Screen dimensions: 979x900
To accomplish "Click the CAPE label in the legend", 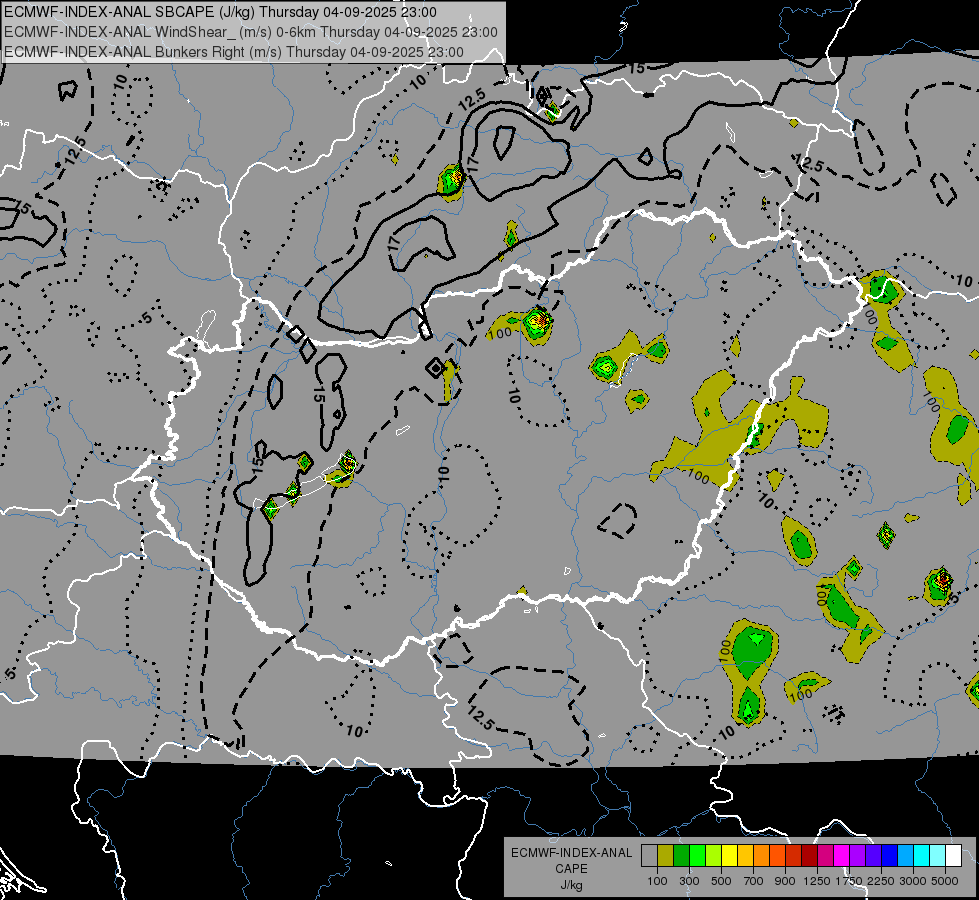I will pos(571,868).
